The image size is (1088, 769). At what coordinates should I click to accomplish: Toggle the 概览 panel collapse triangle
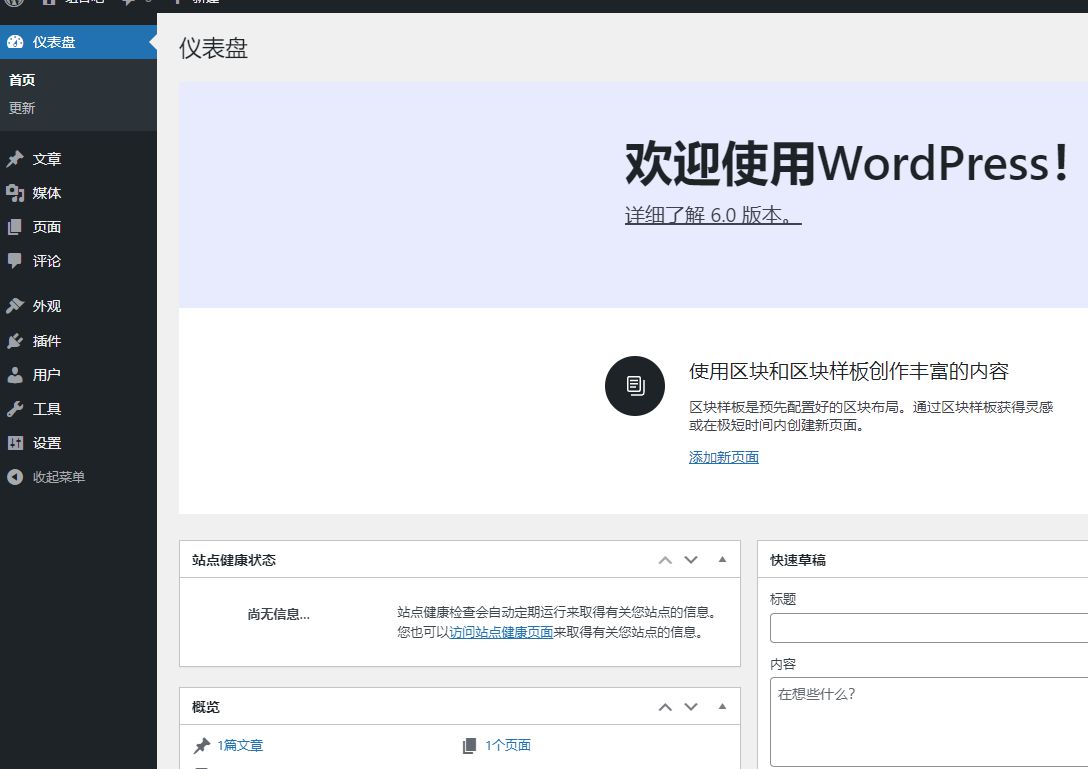[x=722, y=707]
